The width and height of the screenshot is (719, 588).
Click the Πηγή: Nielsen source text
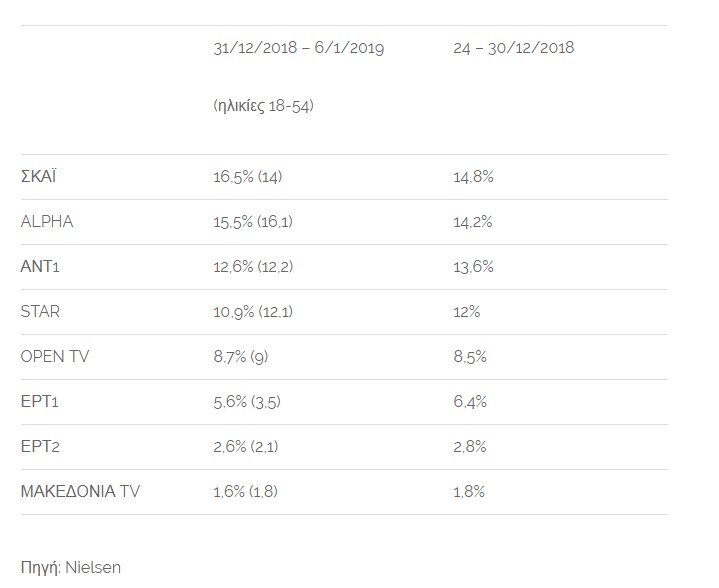pos(71,568)
